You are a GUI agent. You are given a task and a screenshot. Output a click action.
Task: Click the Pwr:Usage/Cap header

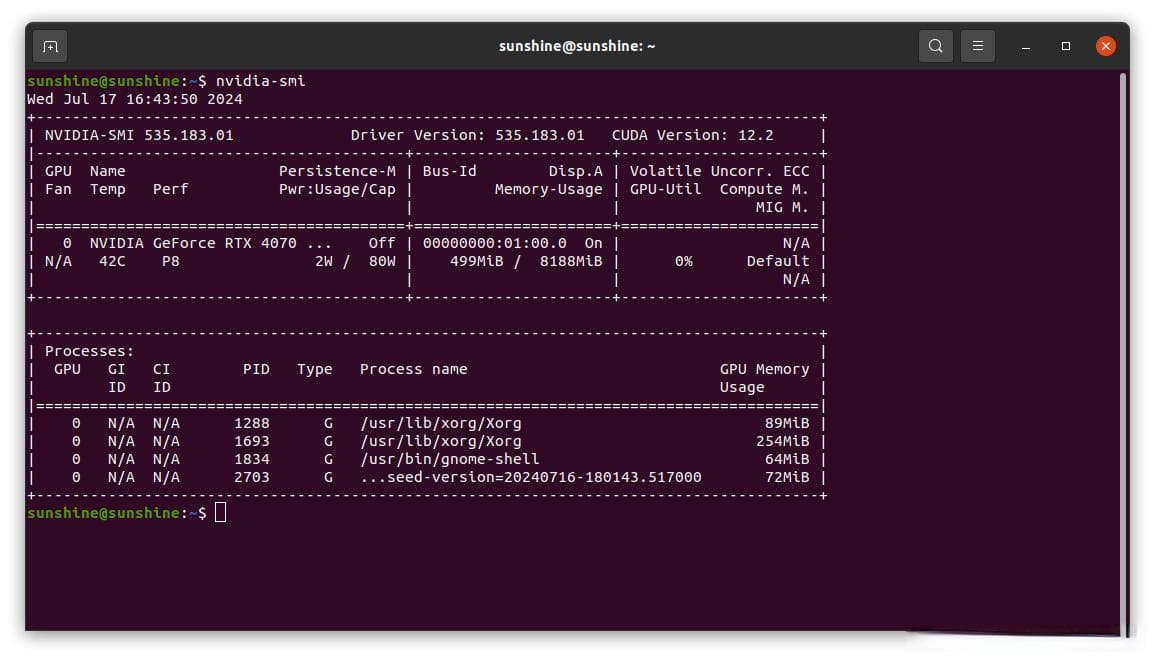[337, 189]
